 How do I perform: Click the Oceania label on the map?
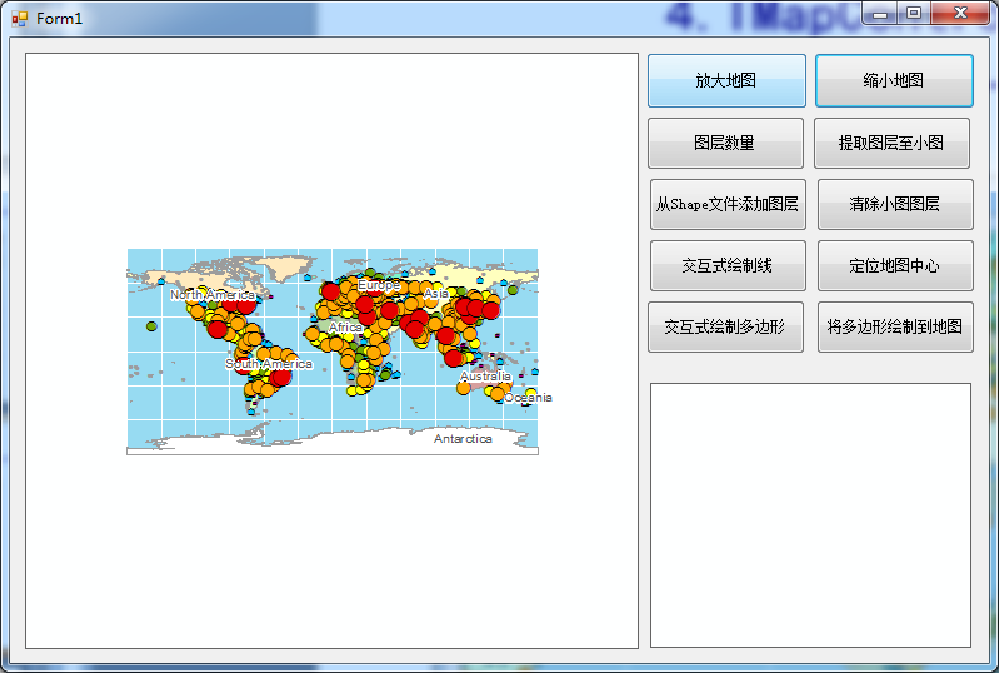click(x=526, y=397)
